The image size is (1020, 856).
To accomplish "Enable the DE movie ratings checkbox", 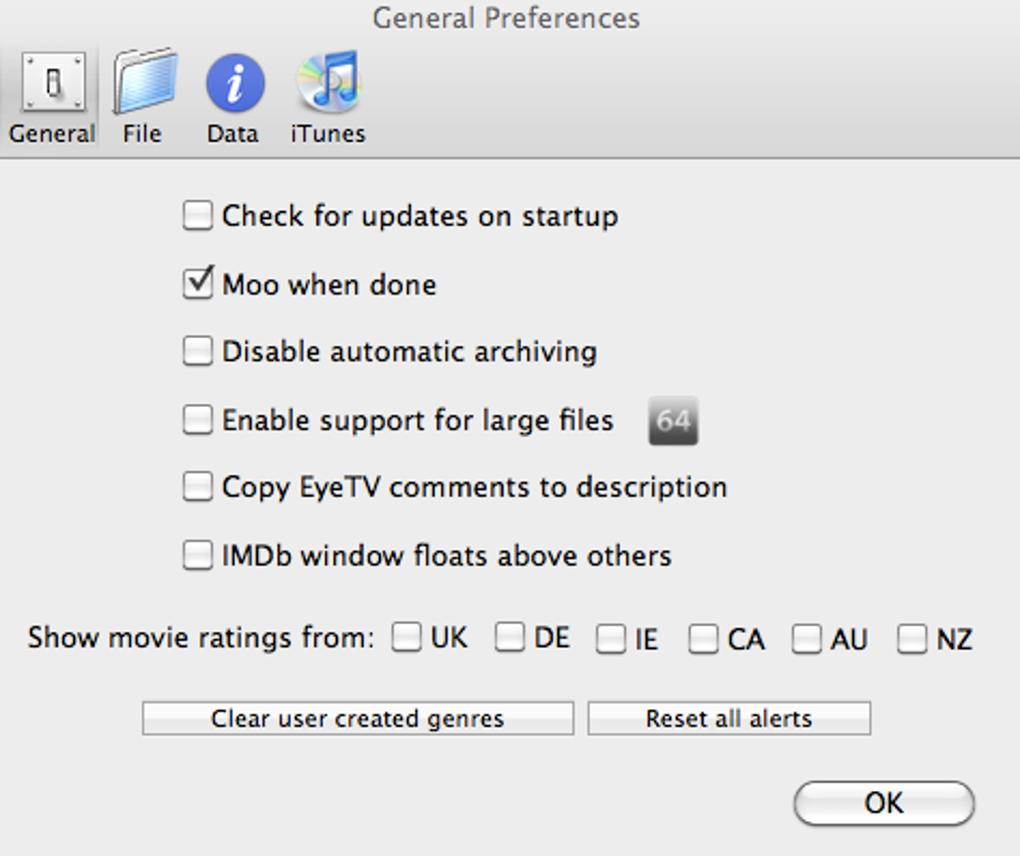I will (x=510, y=638).
